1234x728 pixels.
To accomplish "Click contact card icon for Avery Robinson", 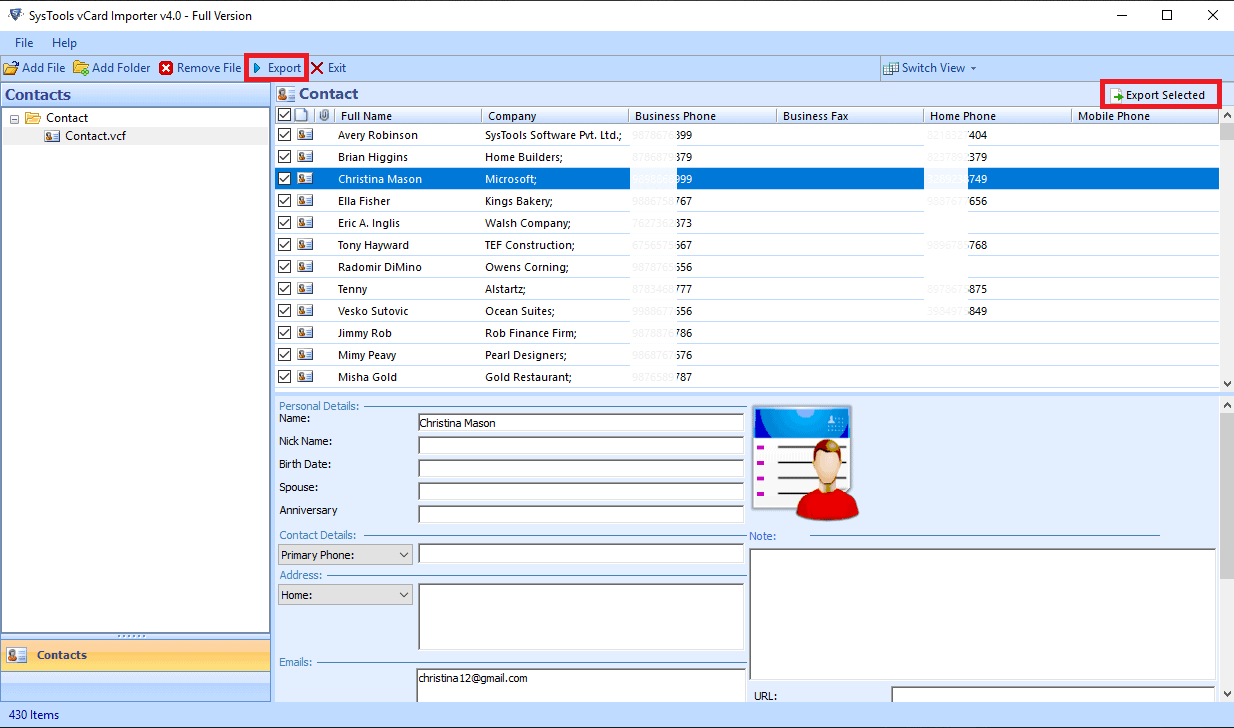I will (305, 134).
